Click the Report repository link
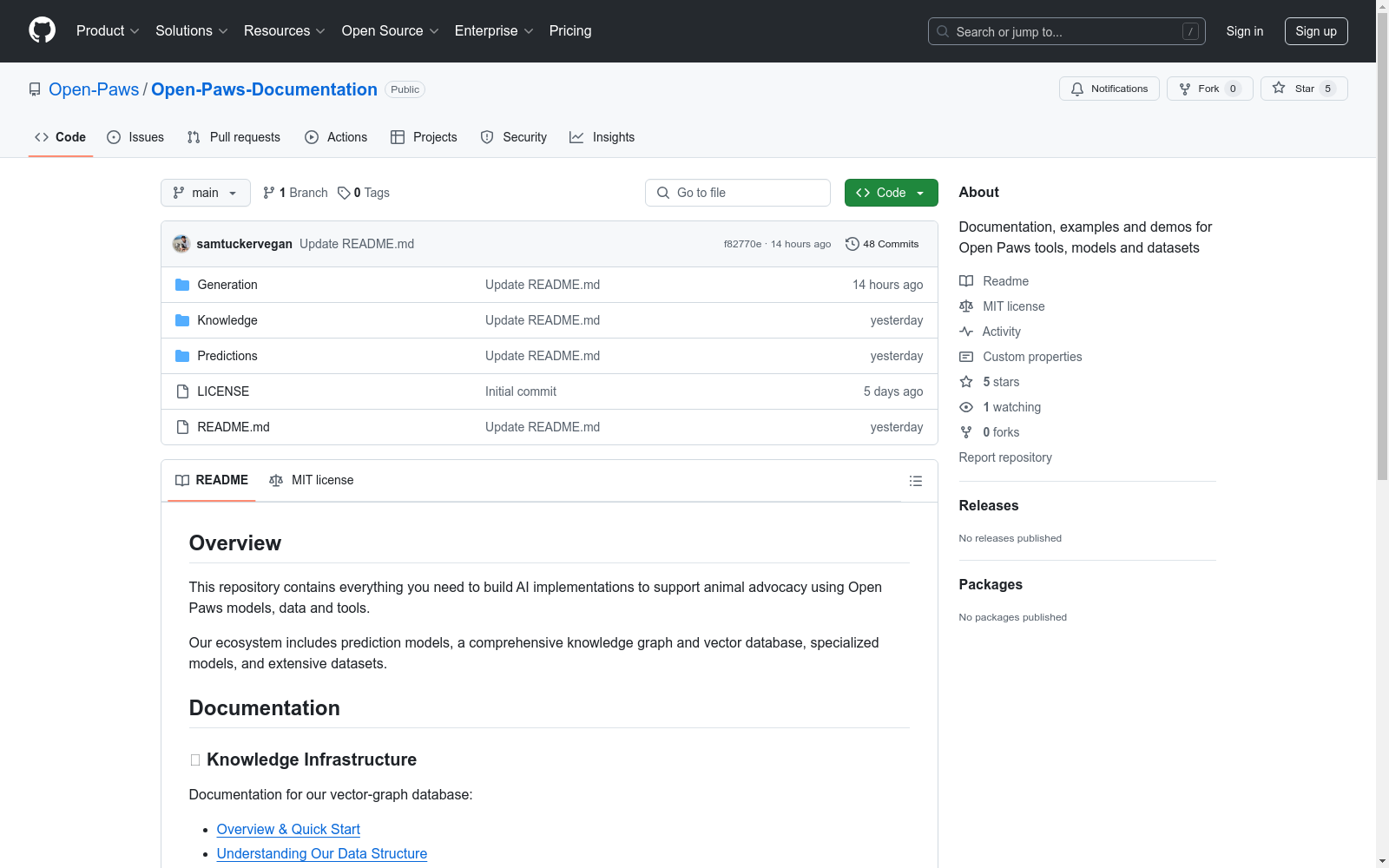 [x=1005, y=457]
